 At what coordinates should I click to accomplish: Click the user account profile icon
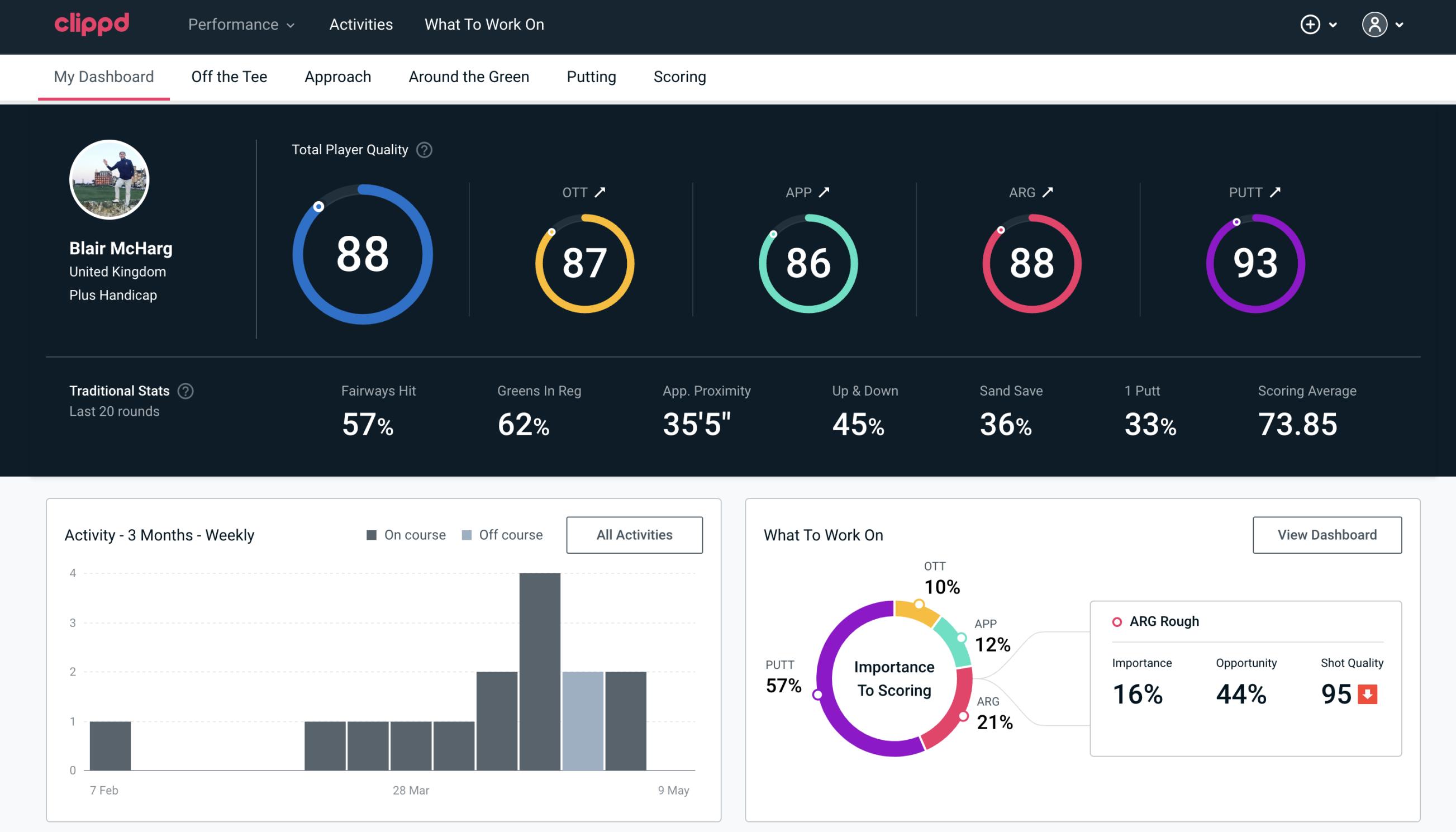pyautogui.click(x=1375, y=25)
